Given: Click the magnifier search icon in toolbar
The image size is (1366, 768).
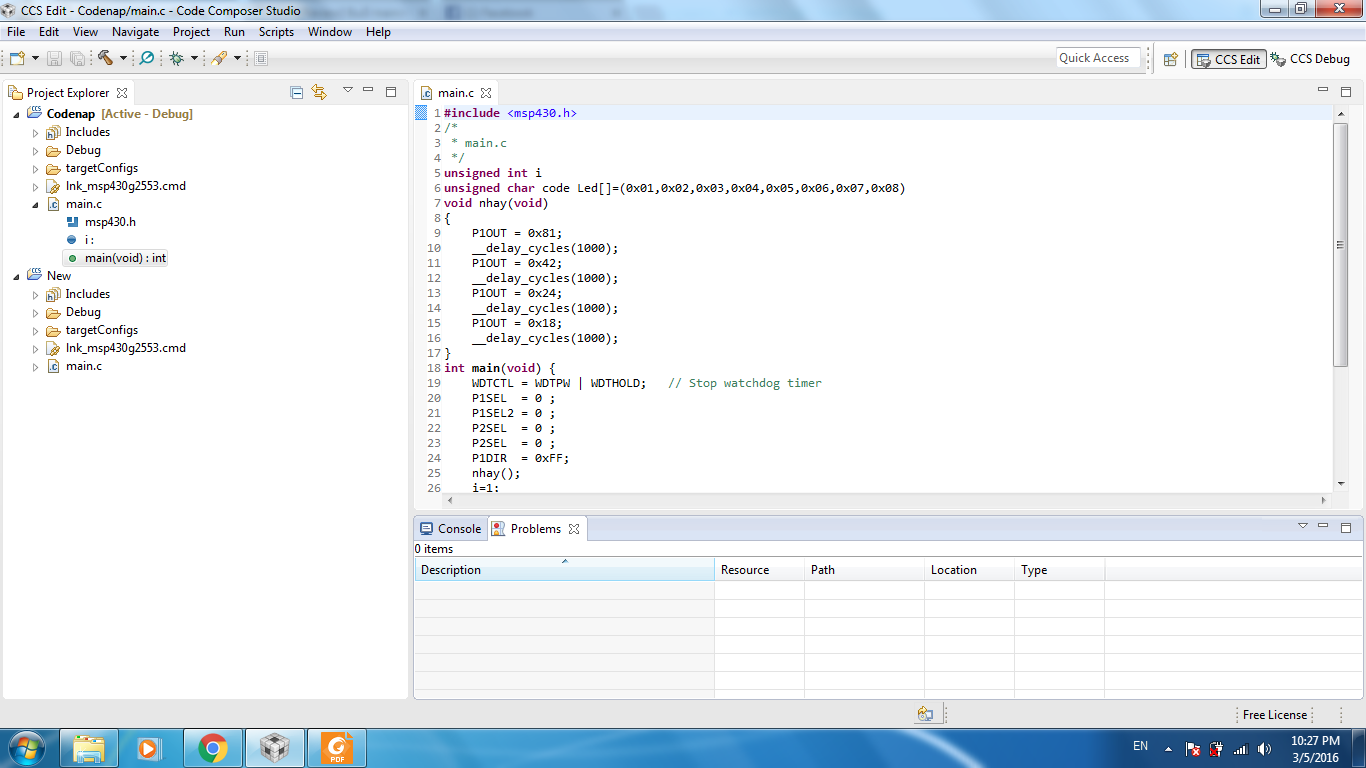Looking at the screenshot, I should pyautogui.click(x=147, y=59).
